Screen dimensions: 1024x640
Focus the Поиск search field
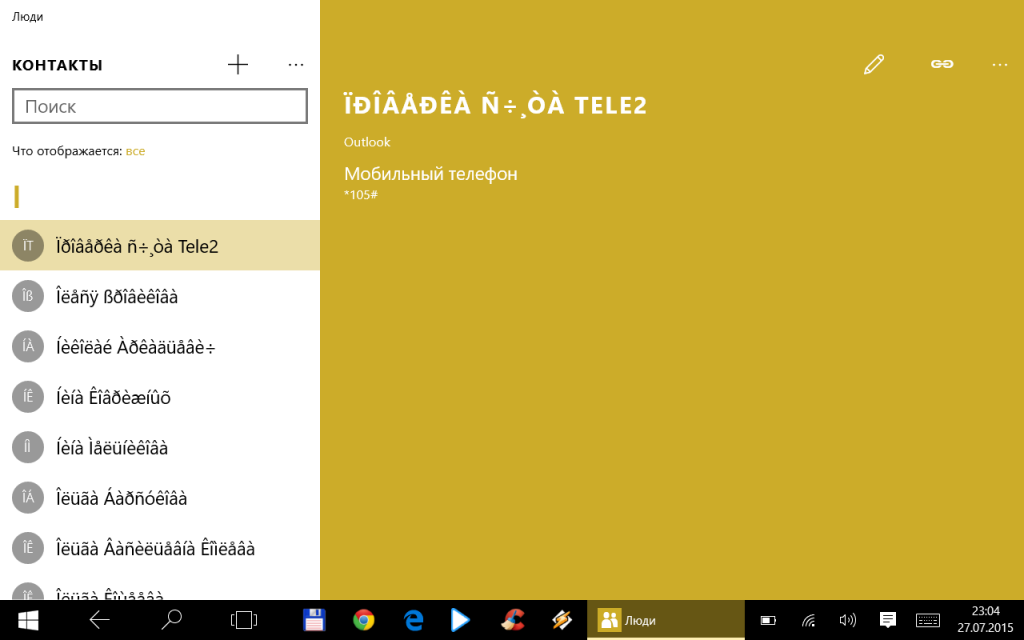tap(160, 106)
